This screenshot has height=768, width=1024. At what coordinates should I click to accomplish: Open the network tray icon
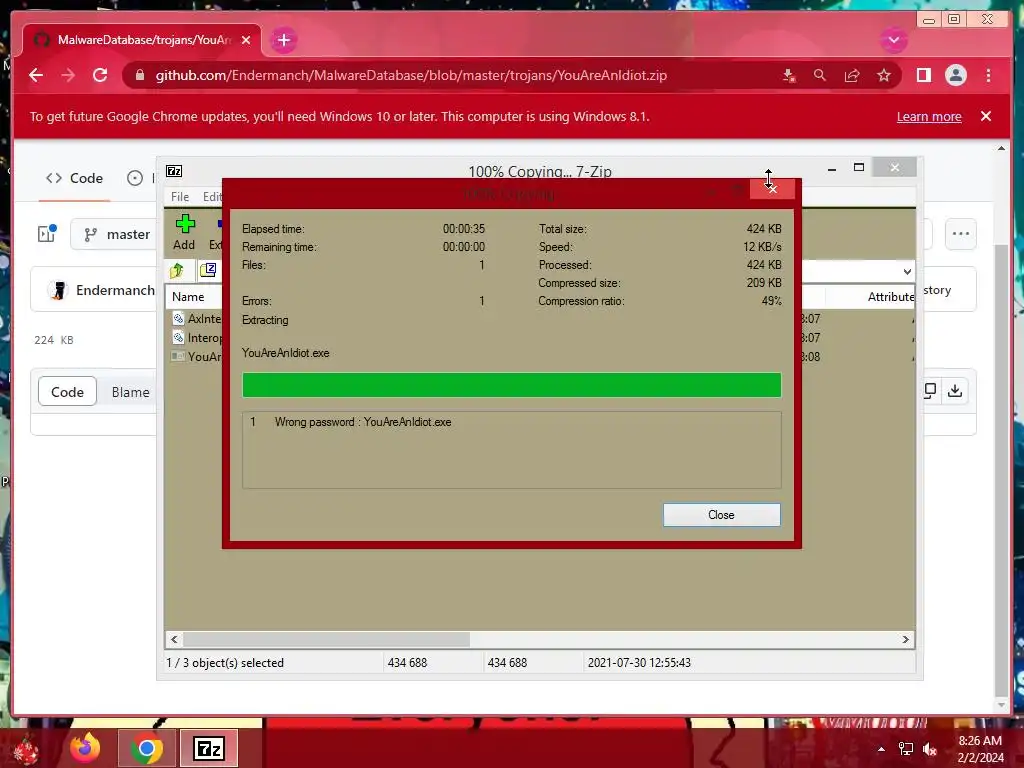906,749
